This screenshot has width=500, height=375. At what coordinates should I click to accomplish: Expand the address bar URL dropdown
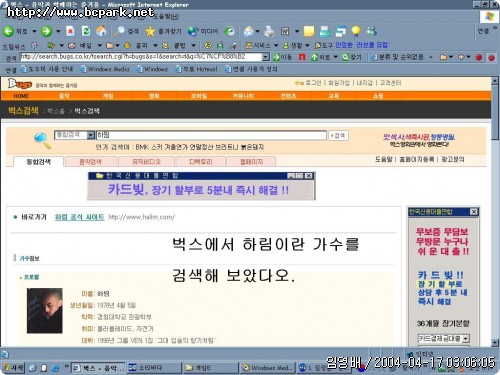[265, 57]
